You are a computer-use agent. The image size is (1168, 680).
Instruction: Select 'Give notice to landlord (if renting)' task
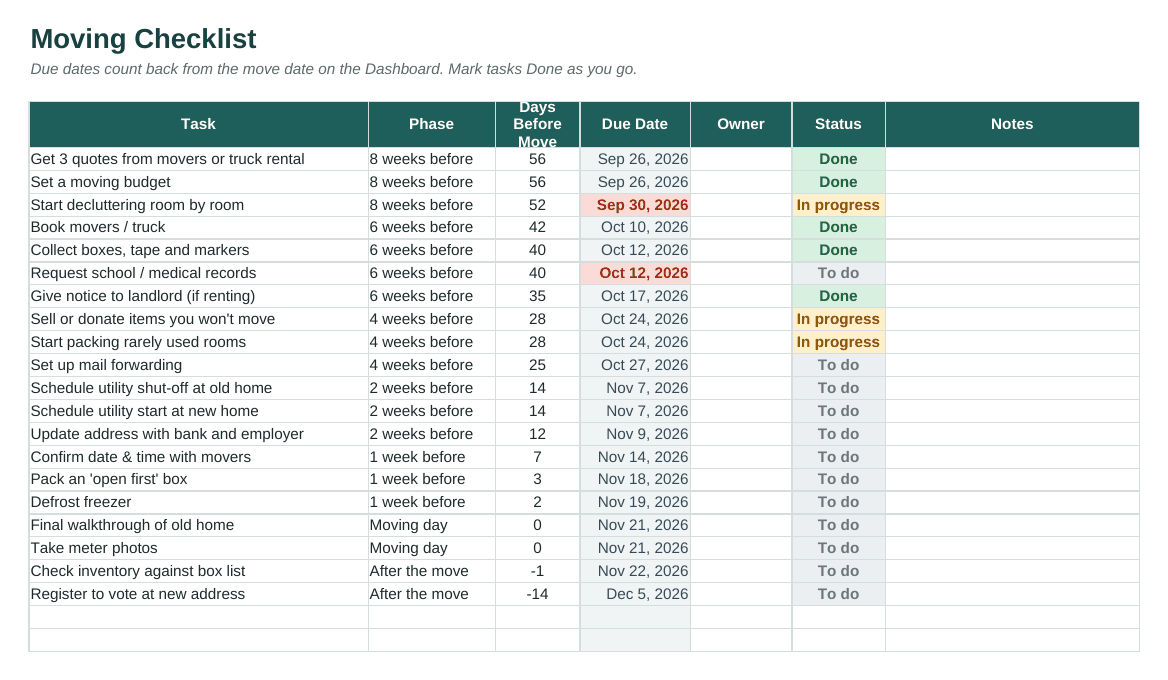[198, 296]
